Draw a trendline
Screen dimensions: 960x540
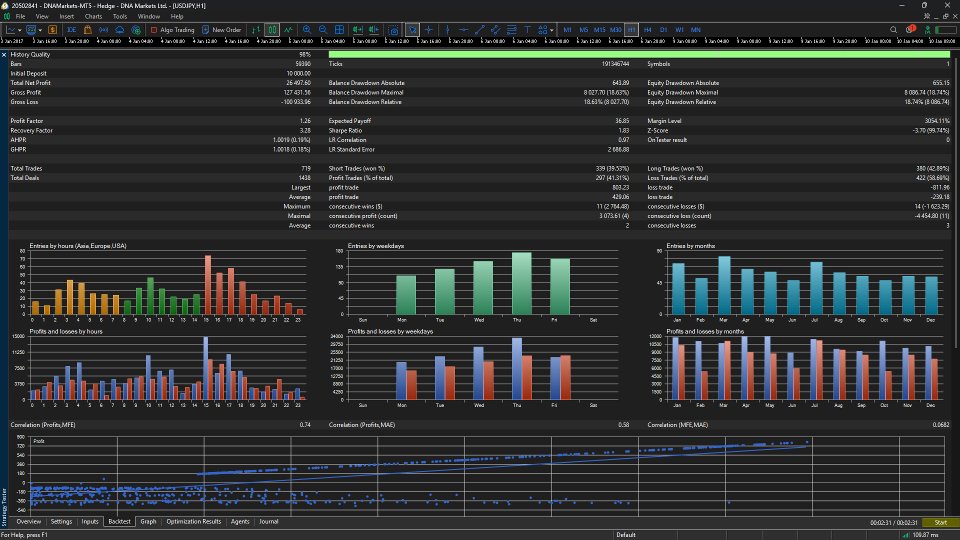[479, 29]
